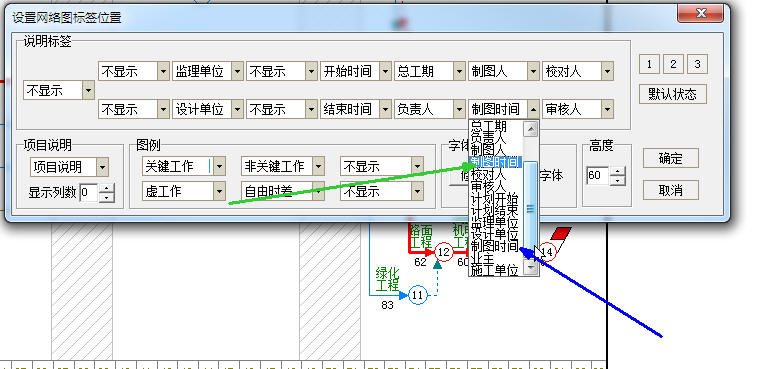This screenshot has width=762, height=369.
Task: Click the 显示列数 input field
Action: tap(89, 193)
